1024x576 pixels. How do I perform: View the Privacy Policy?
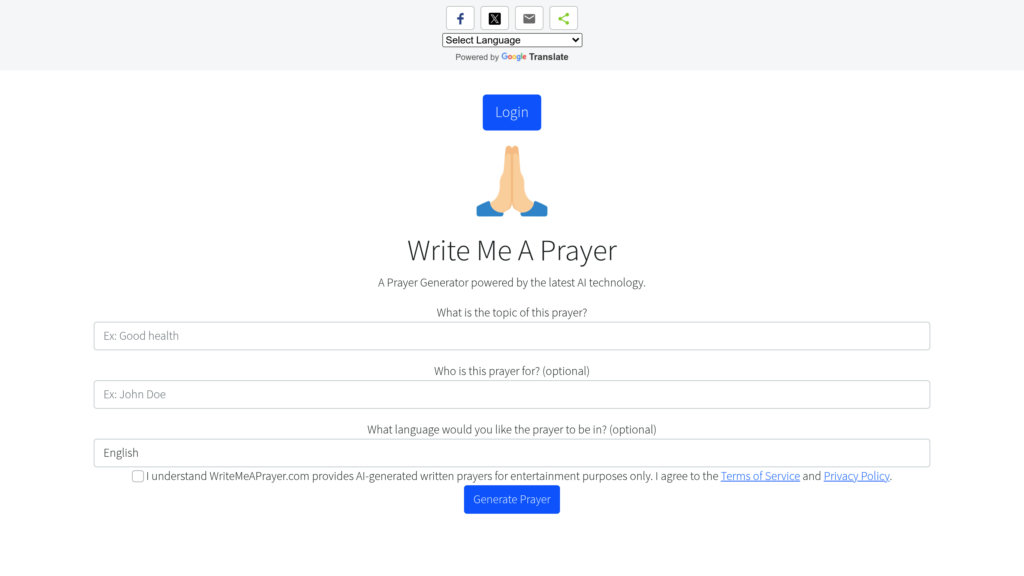point(856,476)
